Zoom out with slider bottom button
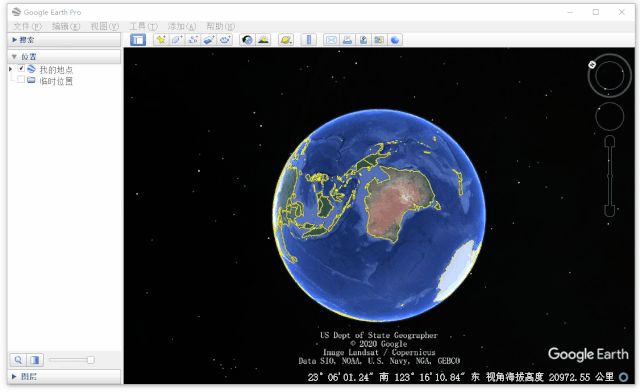 point(609,211)
